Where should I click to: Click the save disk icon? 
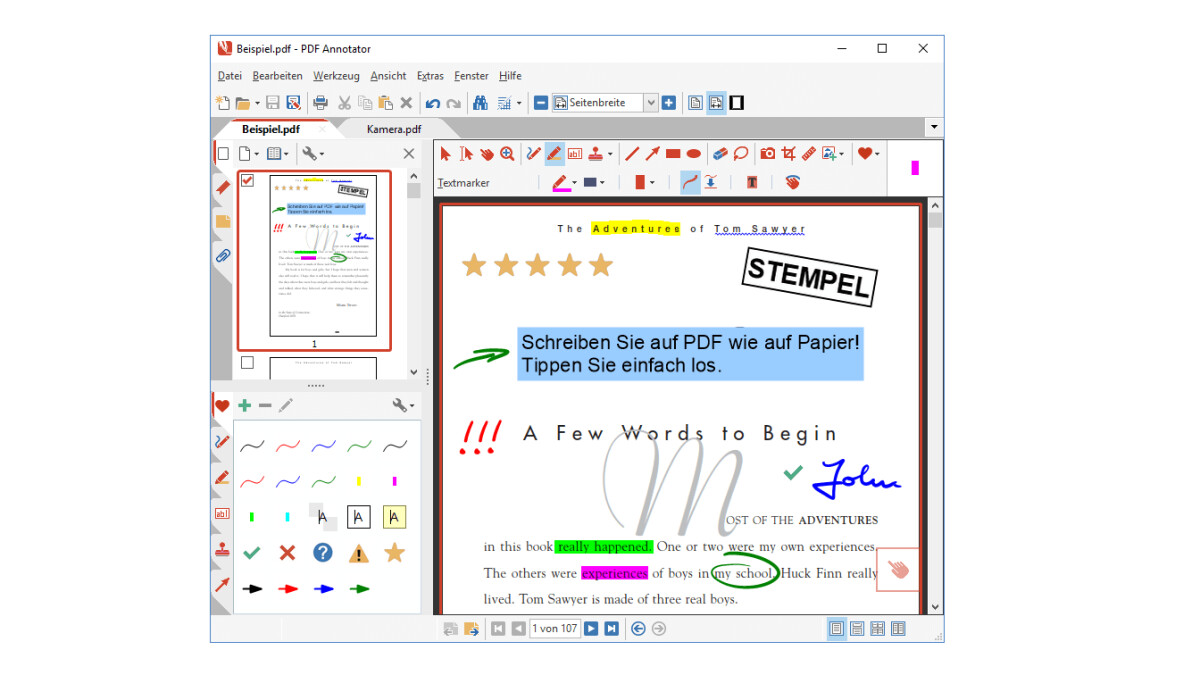[x=273, y=103]
